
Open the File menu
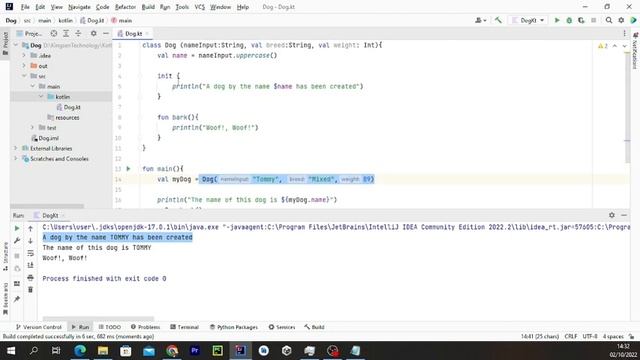pos(25,7)
